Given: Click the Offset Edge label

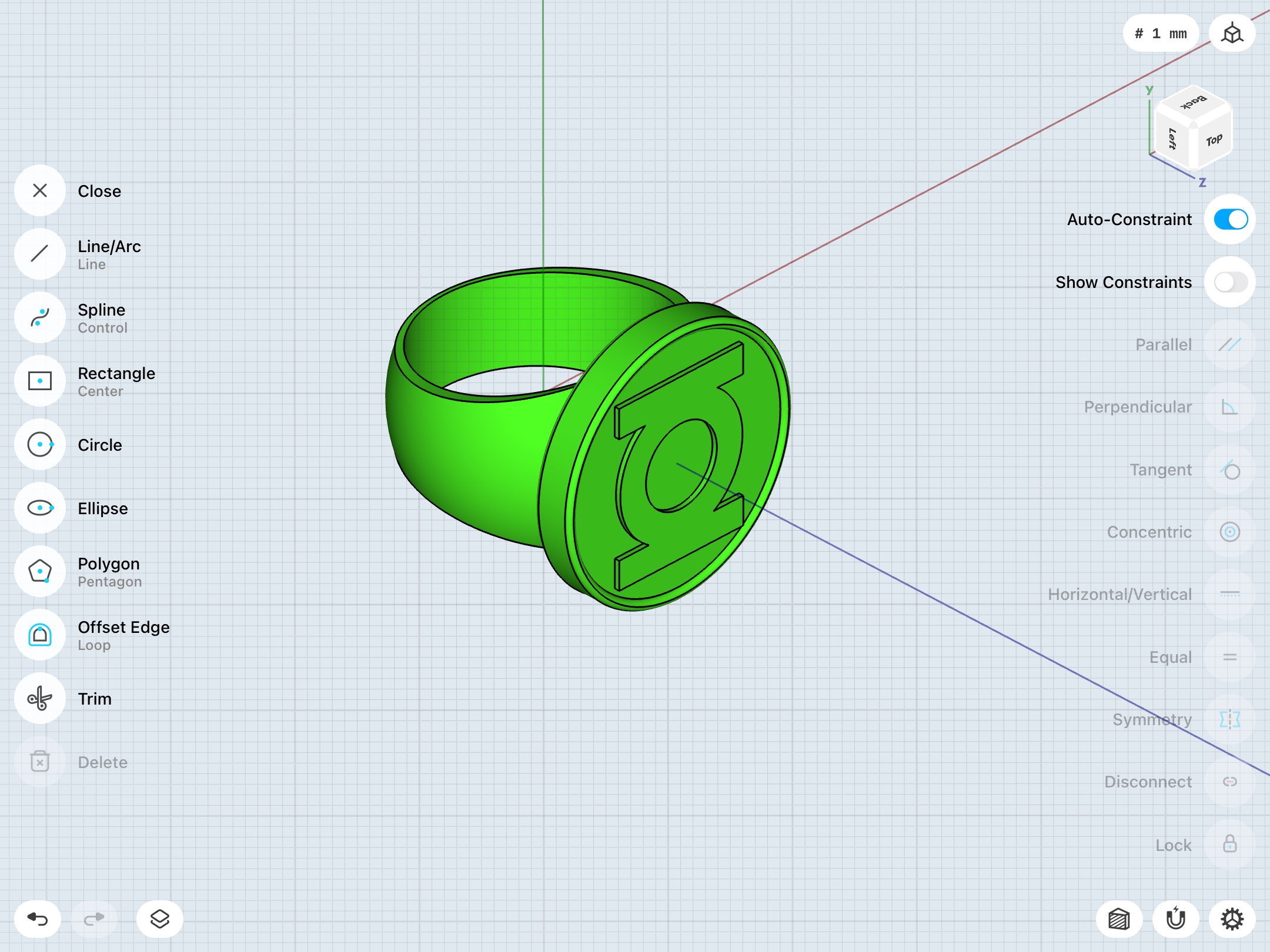Looking at the screenshot, I should point(123,628).
